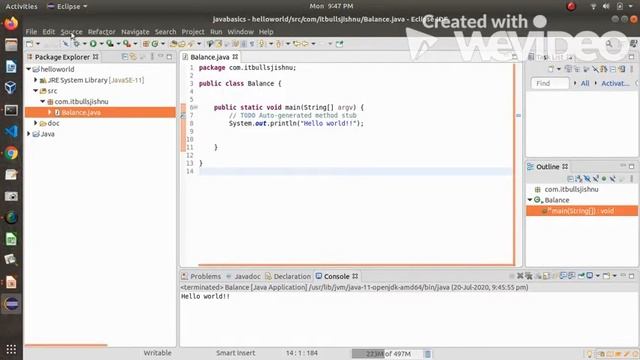Click the Find field in Task List
This screenshot has width=640, height=360.
tap(550, 83)
